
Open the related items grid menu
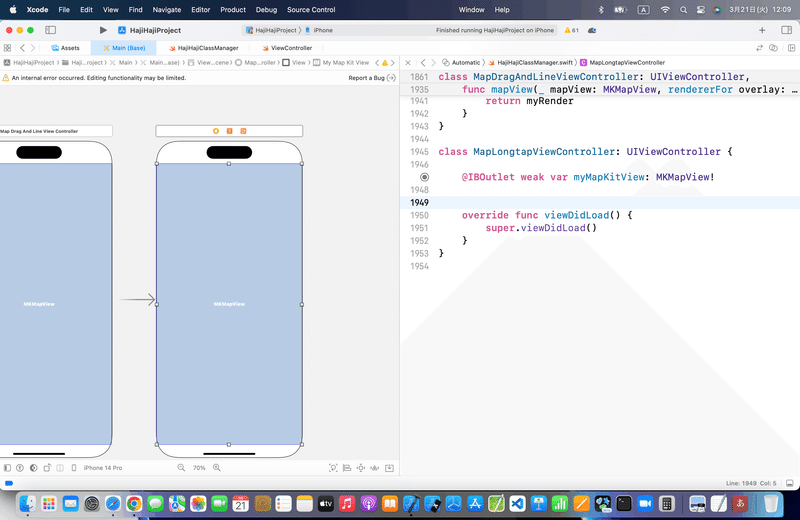coord(7,48)
